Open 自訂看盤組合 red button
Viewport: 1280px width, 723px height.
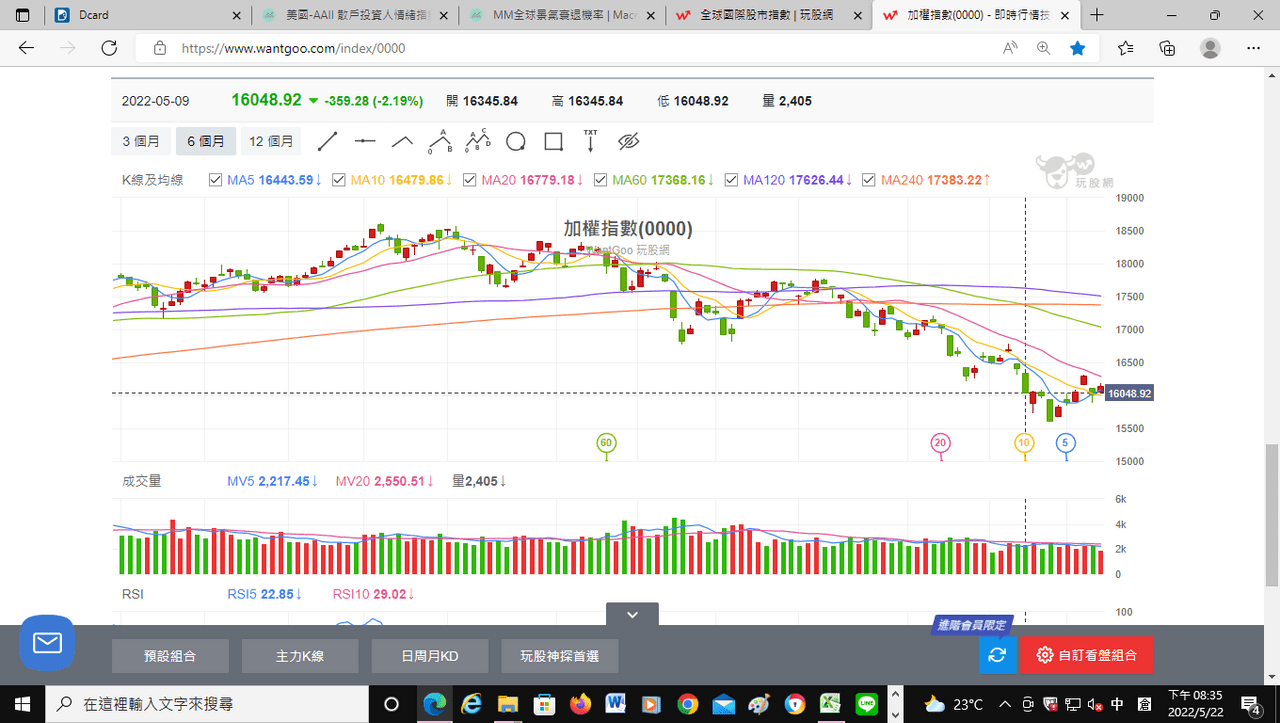point(1086,655)
